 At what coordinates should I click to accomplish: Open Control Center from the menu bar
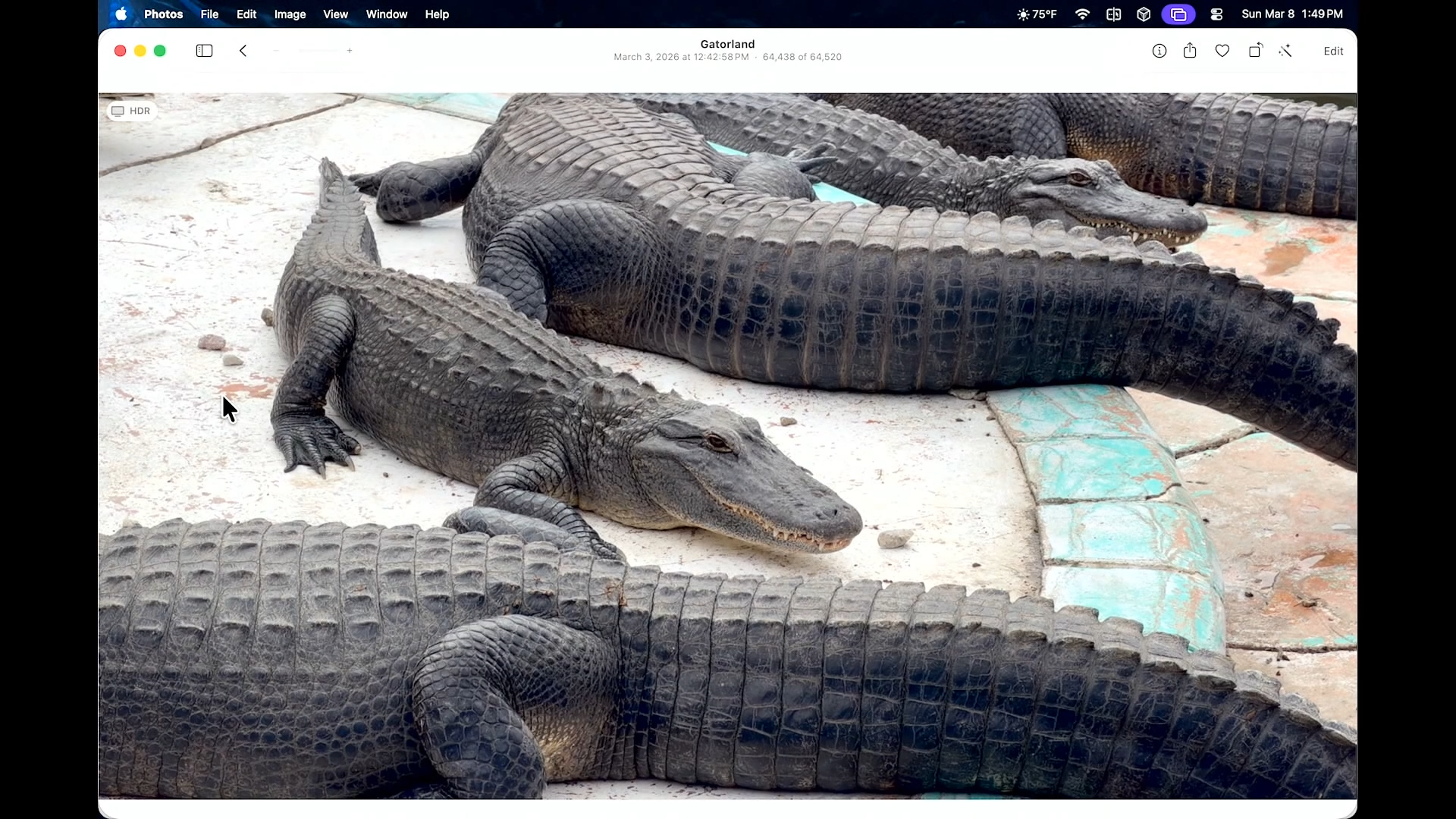pyautogui.click(x=1216, y=14)
